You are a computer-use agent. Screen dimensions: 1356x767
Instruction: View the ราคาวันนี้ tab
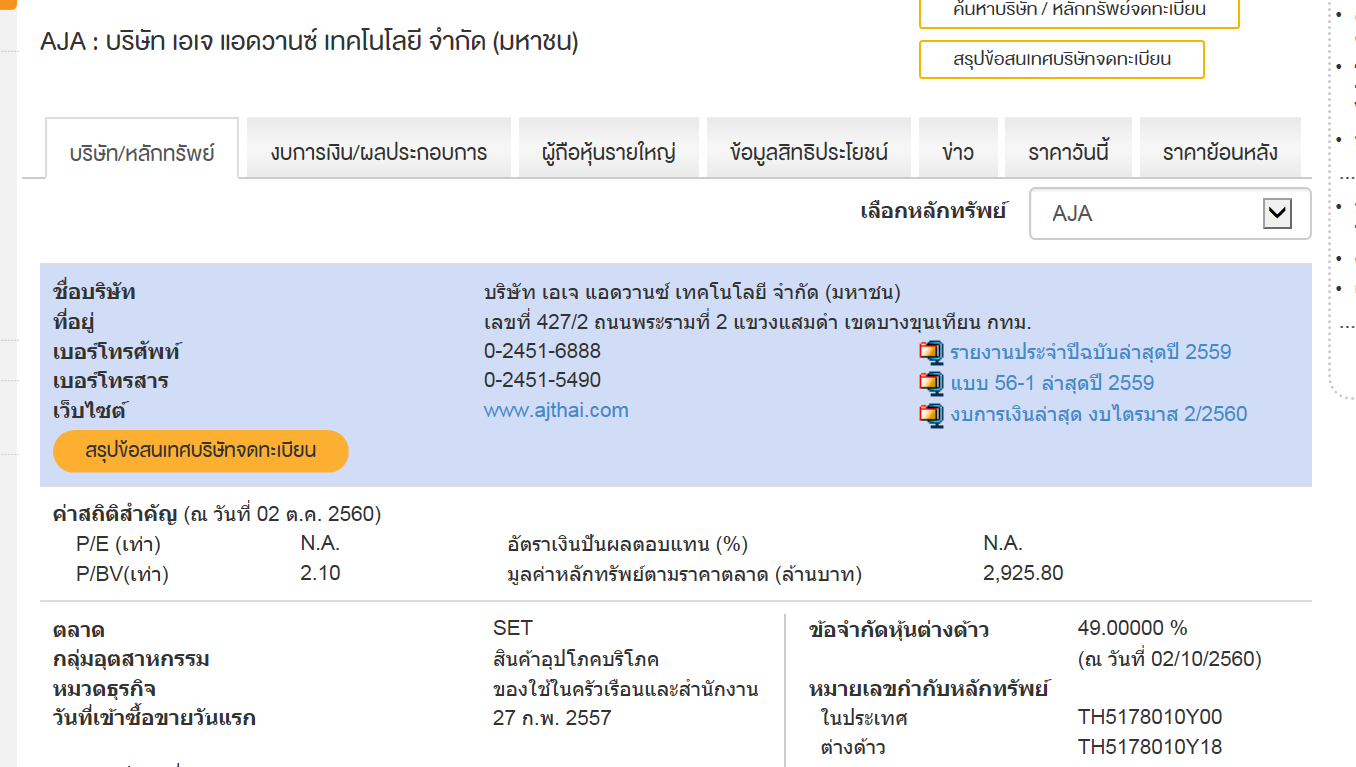(x=1068, y=148)
